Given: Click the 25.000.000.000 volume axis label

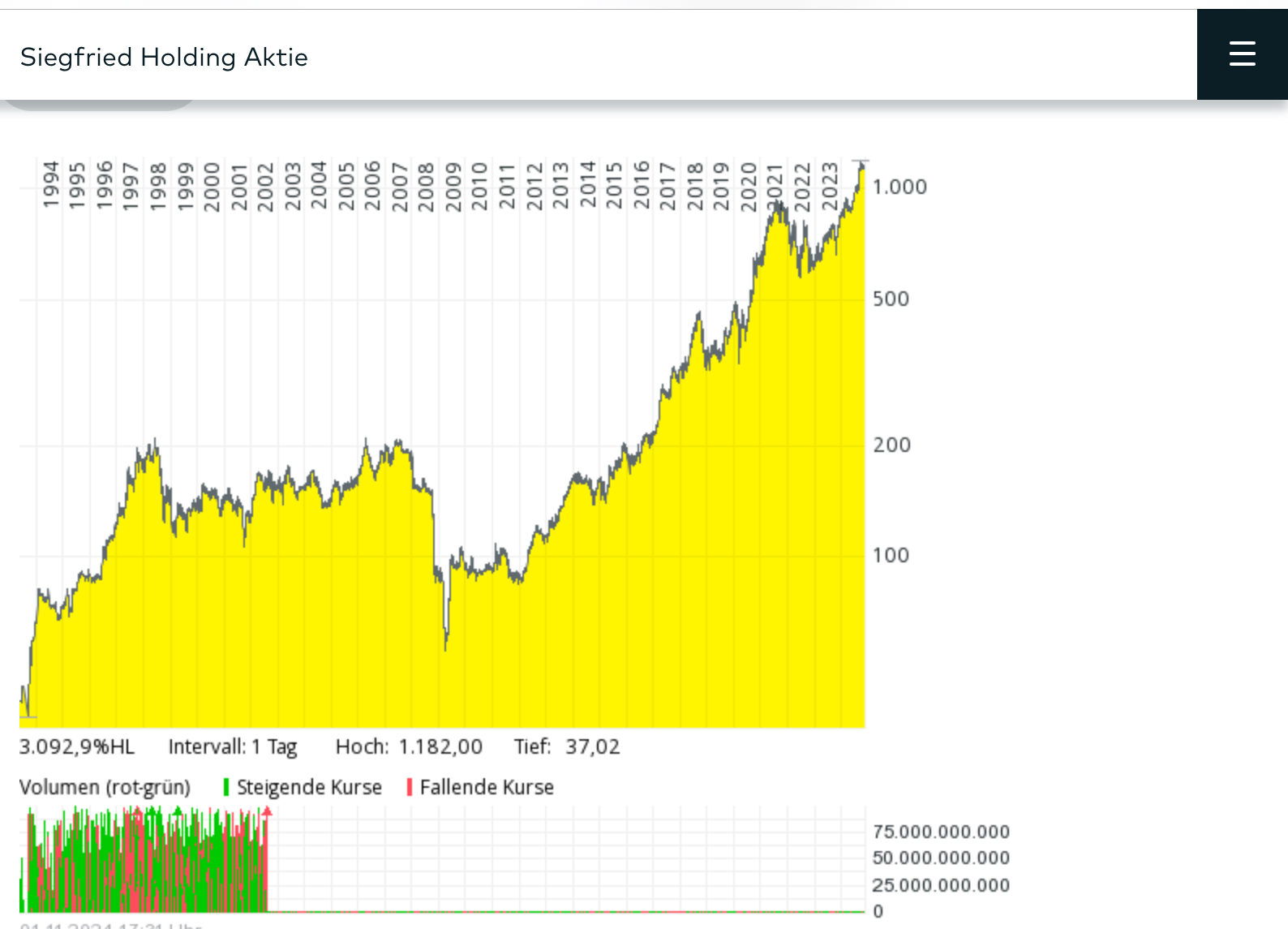Looking at the screenshot, I should point(941,886).
